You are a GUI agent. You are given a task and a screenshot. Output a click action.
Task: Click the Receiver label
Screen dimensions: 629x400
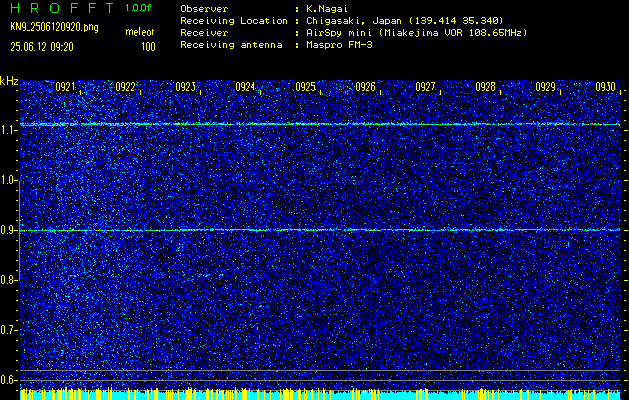(204, 33)
